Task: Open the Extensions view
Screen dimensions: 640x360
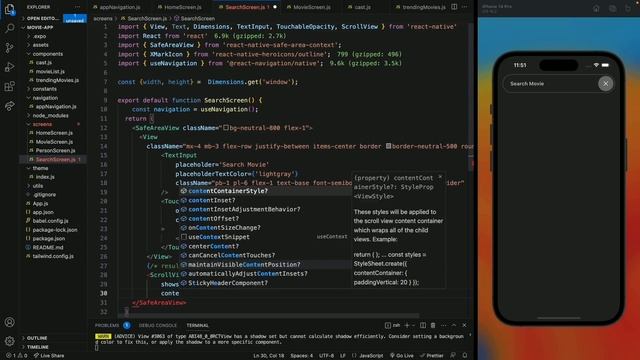Action: pyautogui.click(x=9, y=86)
